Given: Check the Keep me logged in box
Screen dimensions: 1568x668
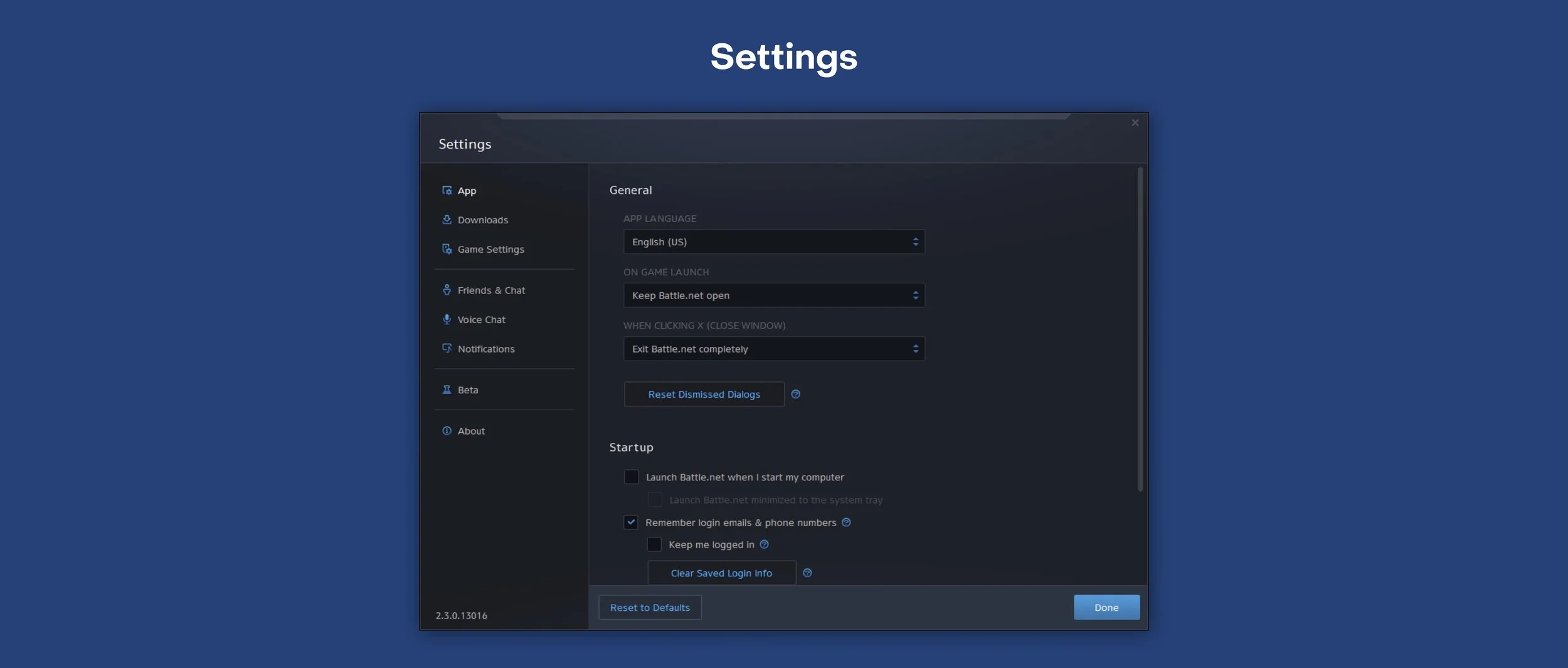Looking at the screenshot, I should pos(654,544).
